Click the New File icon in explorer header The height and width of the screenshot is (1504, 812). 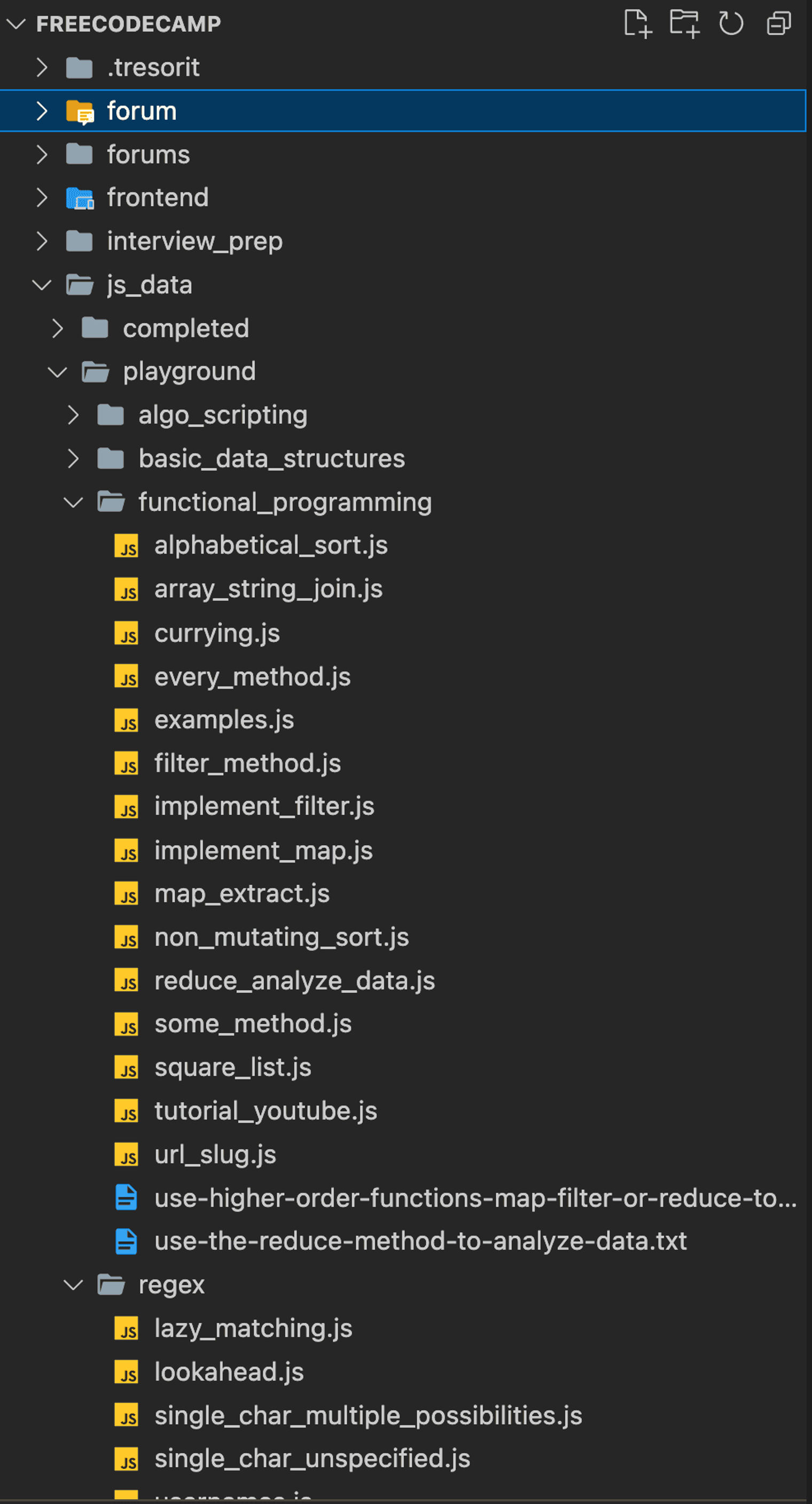637,24
